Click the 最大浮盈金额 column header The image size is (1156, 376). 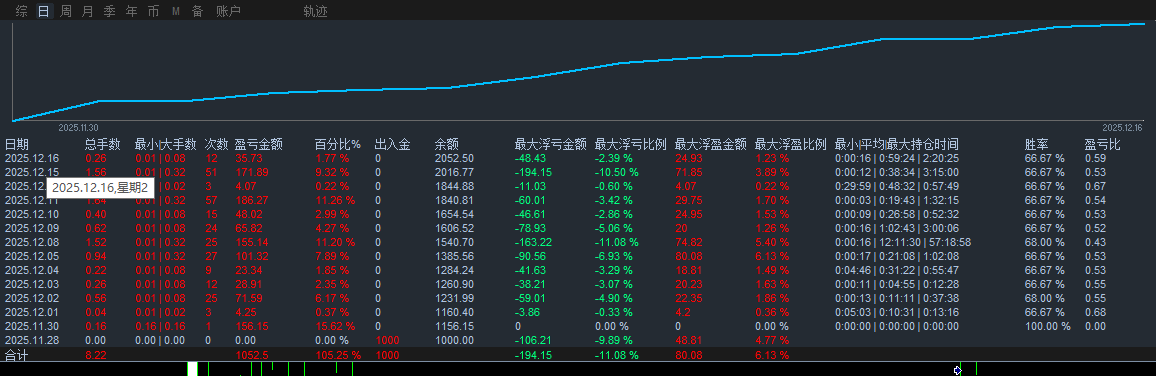(711, 145)
